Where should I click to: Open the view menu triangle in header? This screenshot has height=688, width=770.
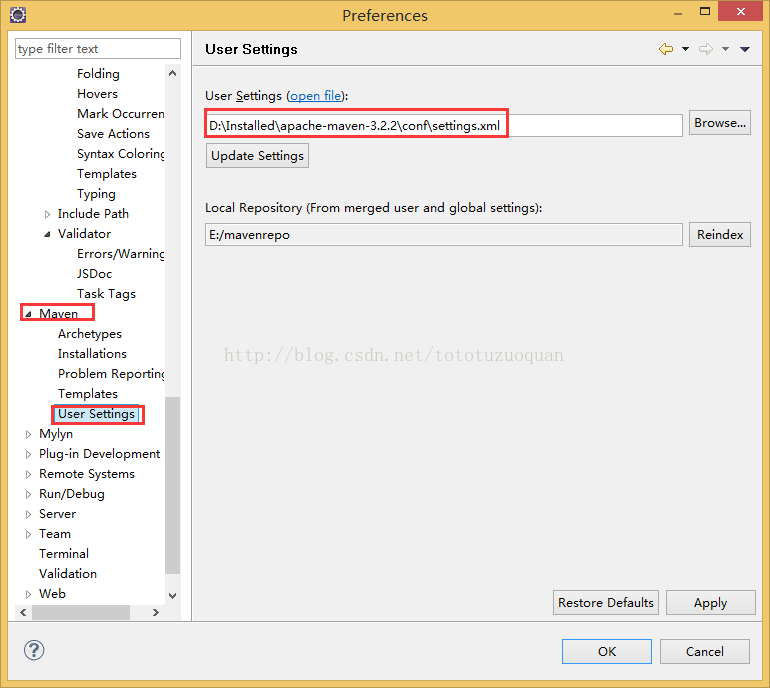pos(744,49)
